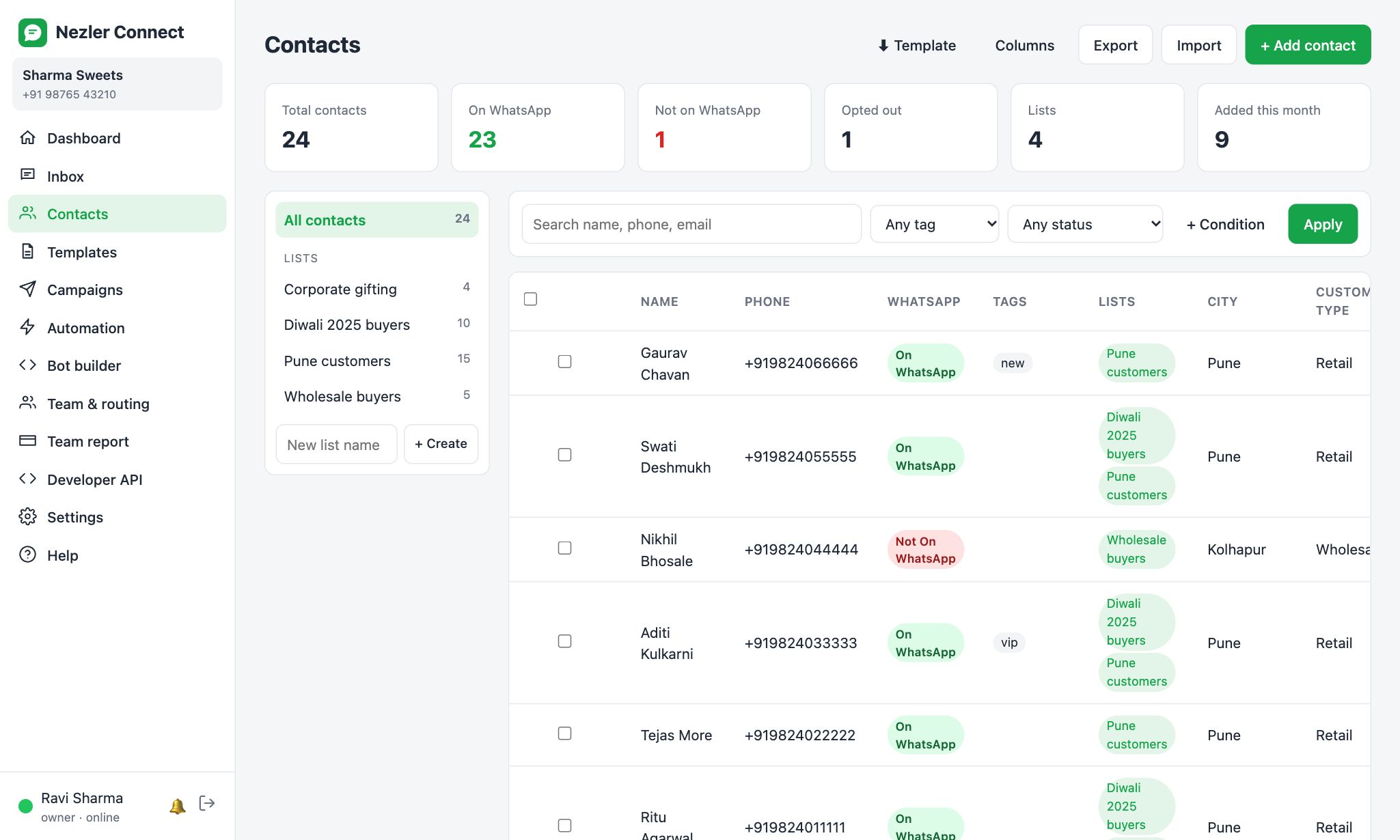This screenshot has width=1400, height=840.
Task: Click the Create list button
Action: point(441,444)
